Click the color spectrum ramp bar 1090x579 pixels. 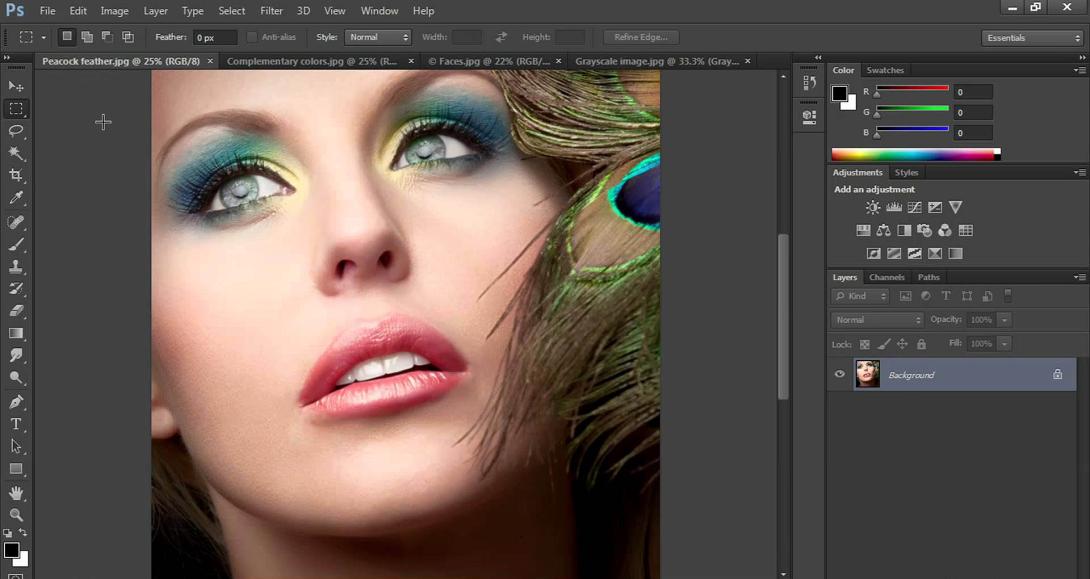pos(914,154)
